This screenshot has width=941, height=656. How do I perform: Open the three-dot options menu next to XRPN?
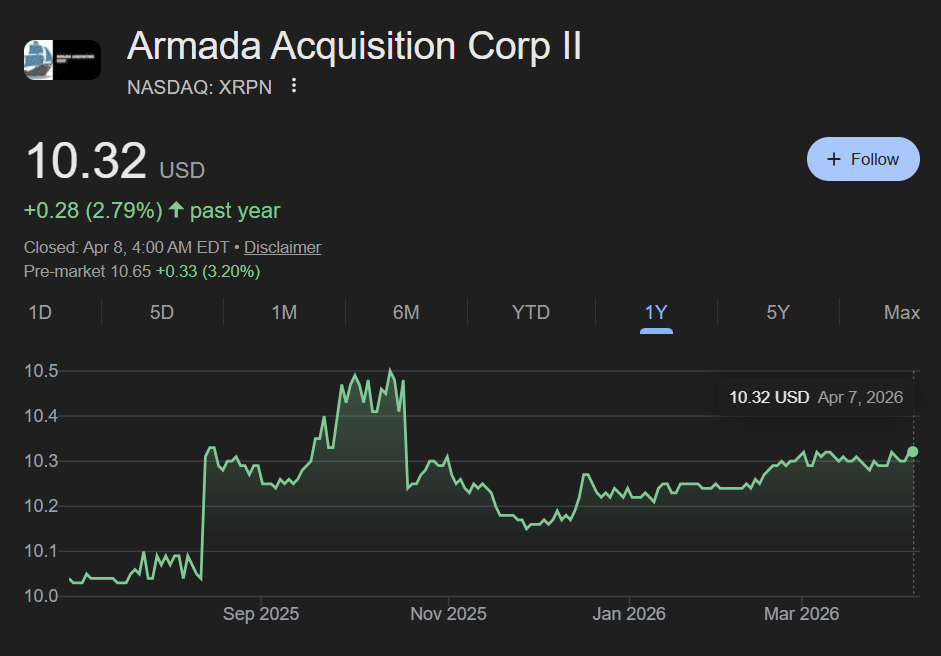click(x=293, y=86)
